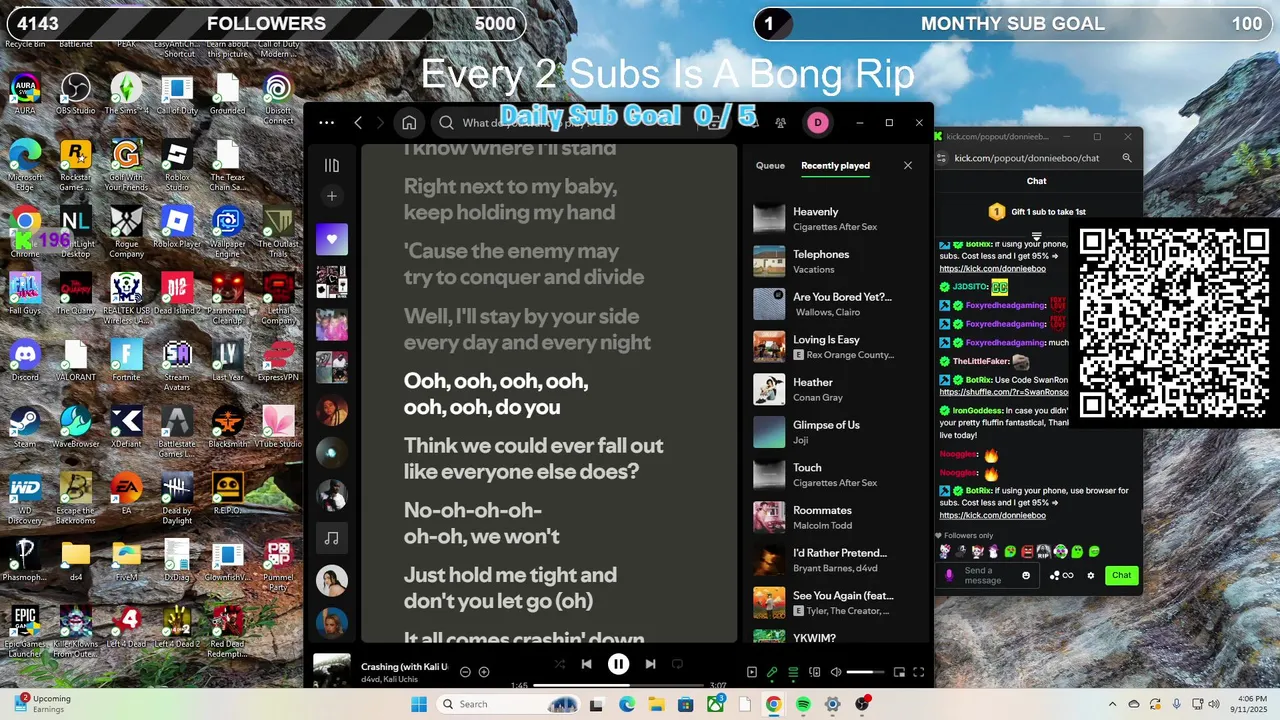Open Liked Songs heart playlist
Screen dimensions: 1280x720
(x=332, y=239)
